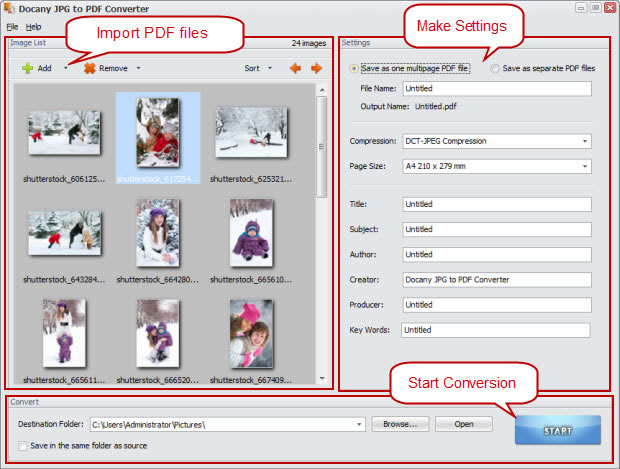Click the image list vertical scrollbar
The height and width of the screenshot is (469, 620).
coord(322,150)
